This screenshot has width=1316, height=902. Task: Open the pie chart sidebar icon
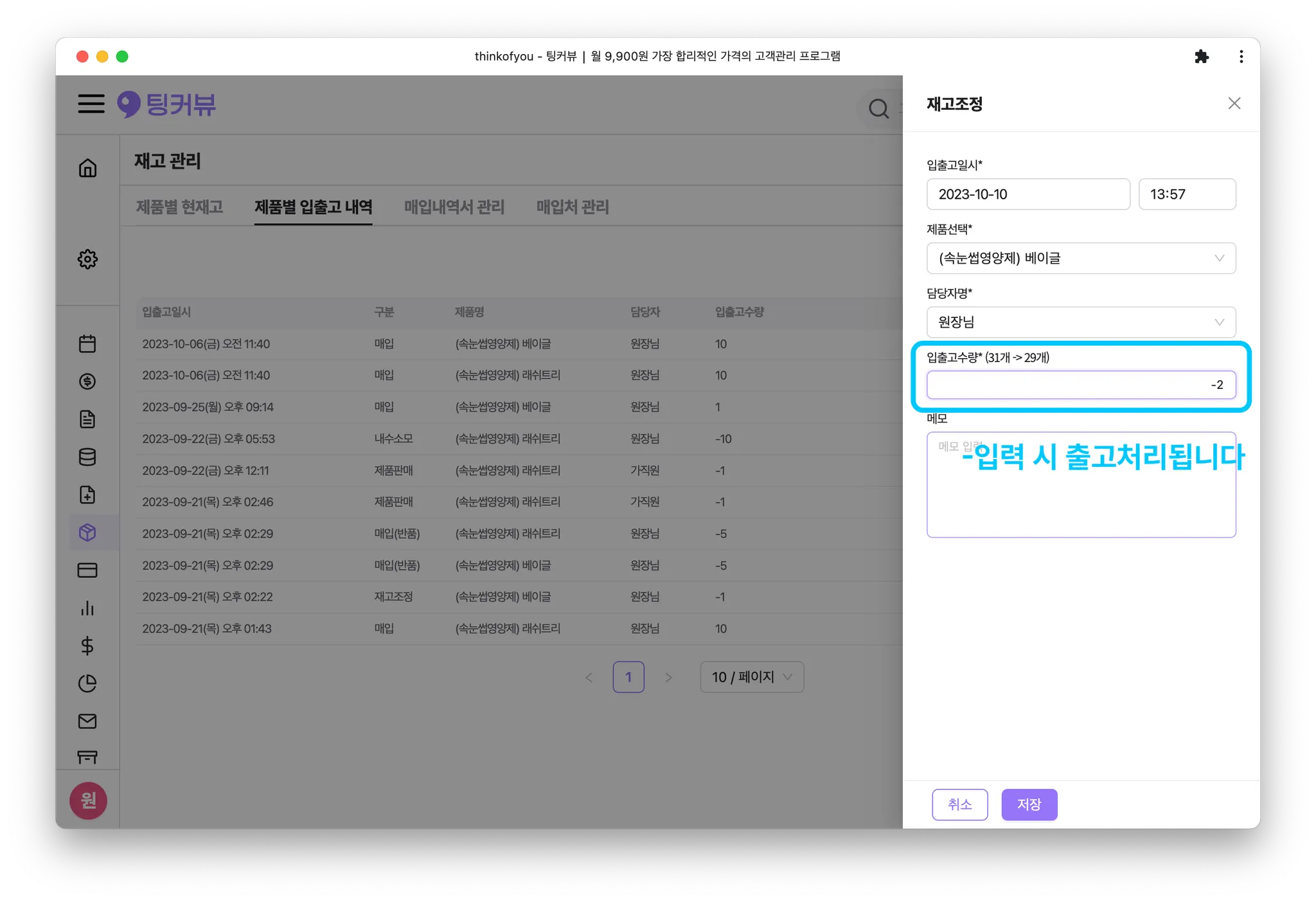87,683
